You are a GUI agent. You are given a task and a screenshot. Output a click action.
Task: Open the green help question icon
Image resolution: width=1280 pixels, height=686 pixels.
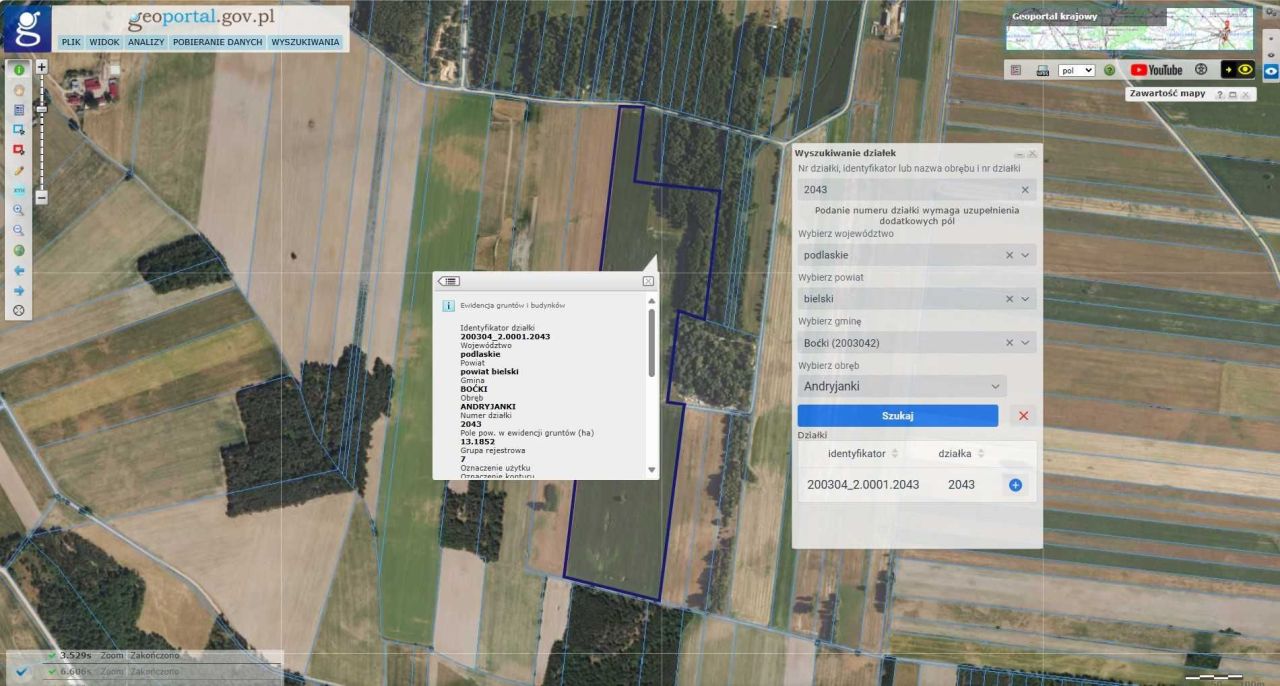pos(1109,71)
